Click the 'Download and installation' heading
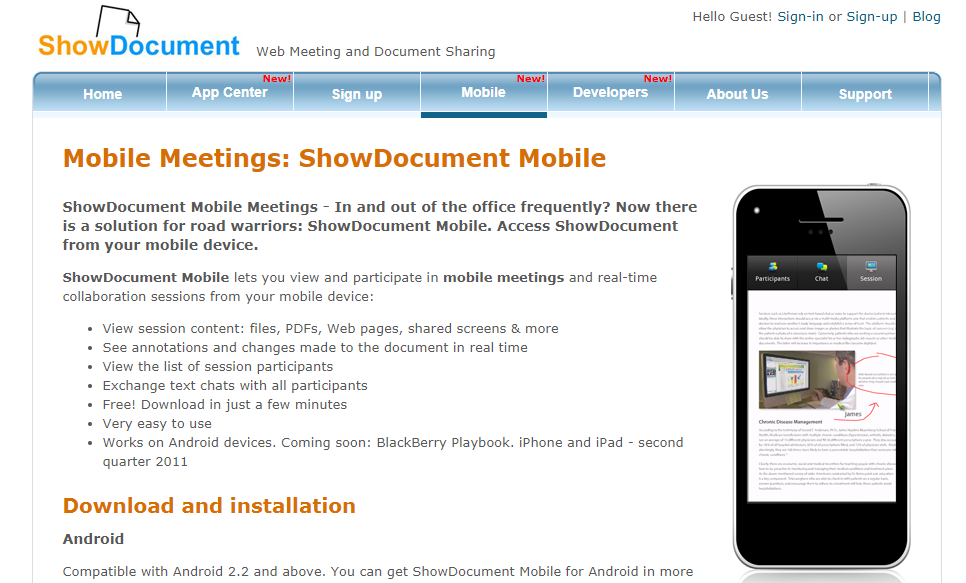This screenshot has width=966, height=583. 209,506
